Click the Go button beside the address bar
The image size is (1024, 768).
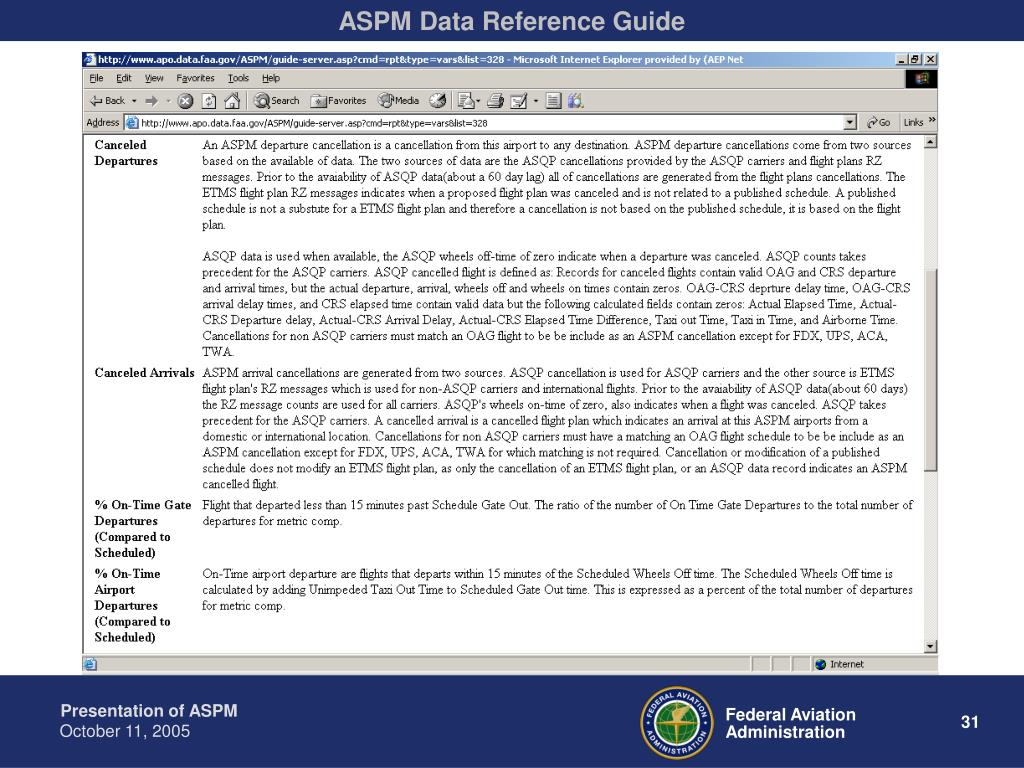coord(879,123)
